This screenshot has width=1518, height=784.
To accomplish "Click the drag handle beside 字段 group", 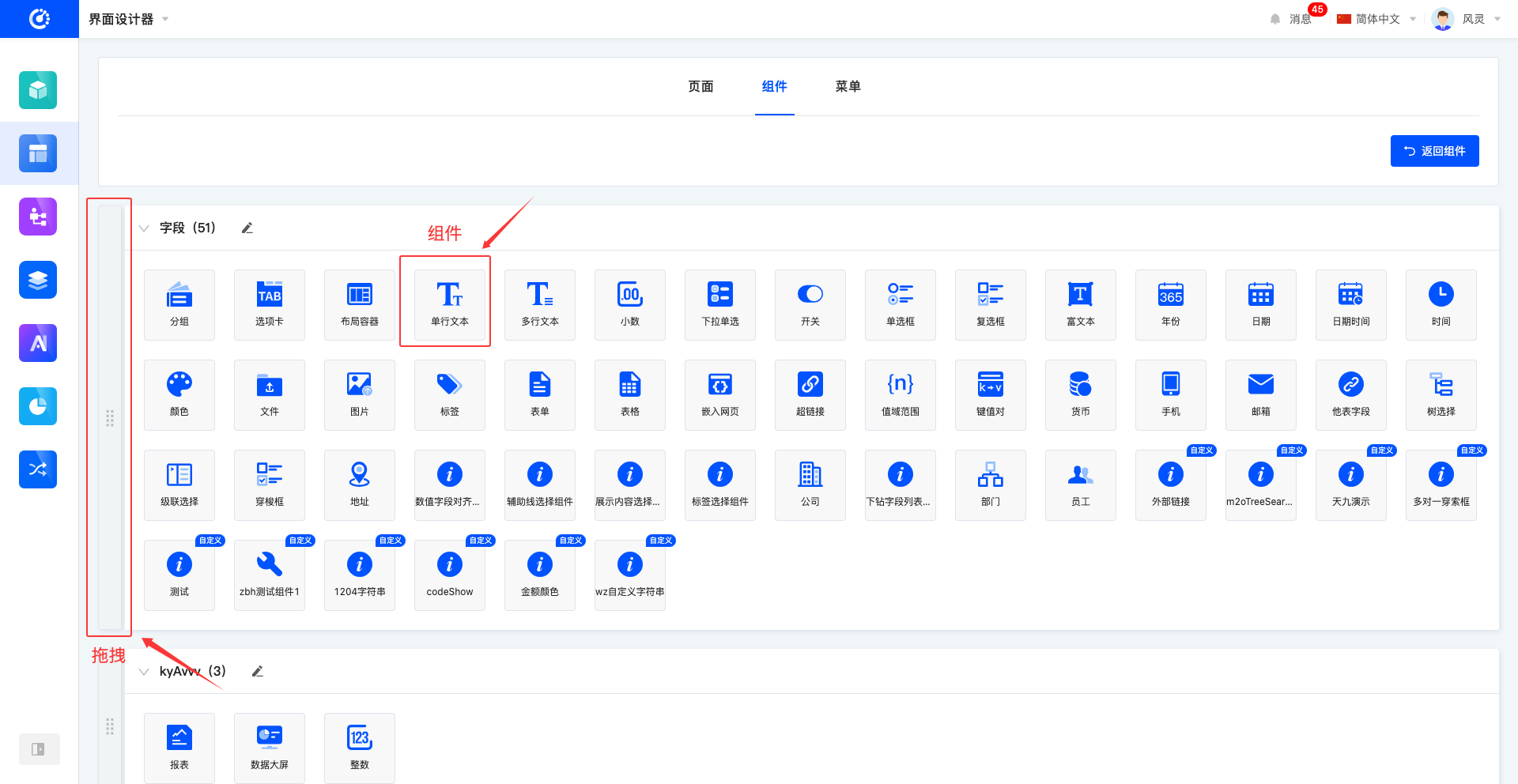I will click(110, 418).
